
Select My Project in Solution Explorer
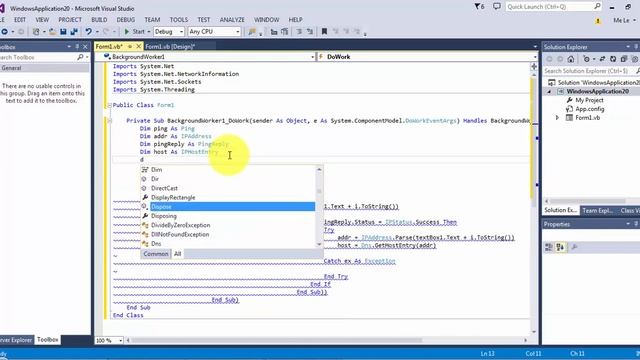pyautogui.click(x=589, y=100)
